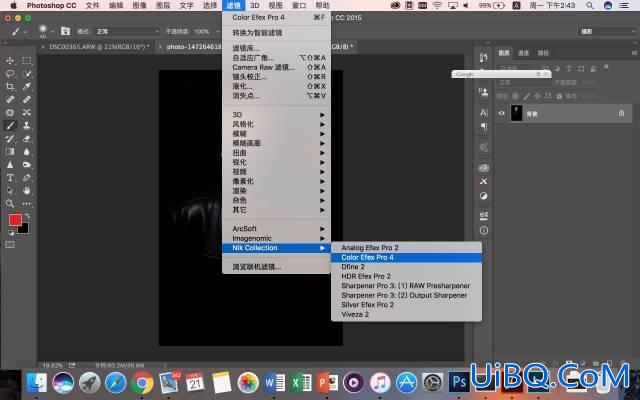Image resolution: width=640 pixels, height=400 pixels.
Task: Expand the 3D filter submenu
Action: tap(276, 115)
